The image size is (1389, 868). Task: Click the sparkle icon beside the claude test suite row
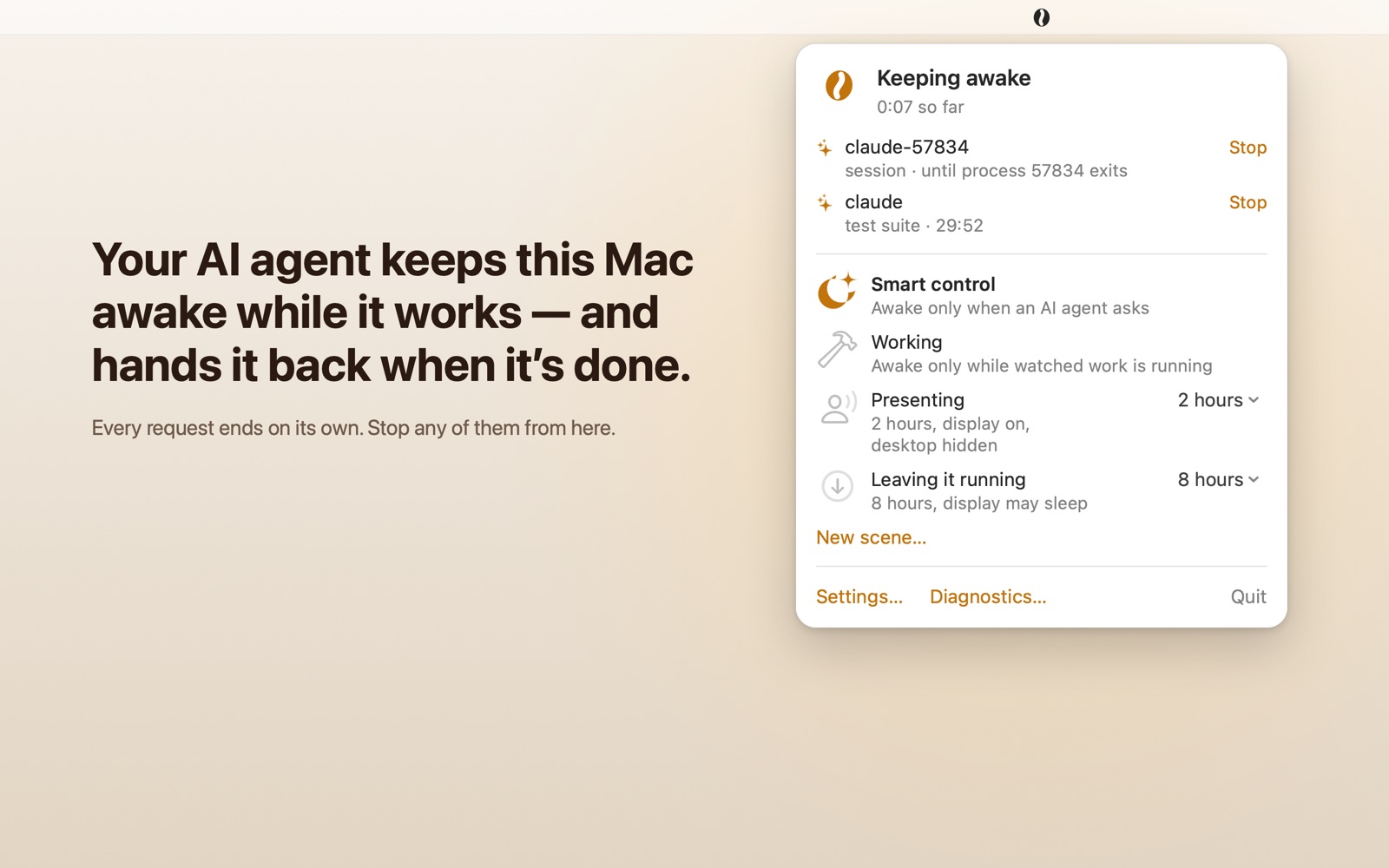coord(825,203)
